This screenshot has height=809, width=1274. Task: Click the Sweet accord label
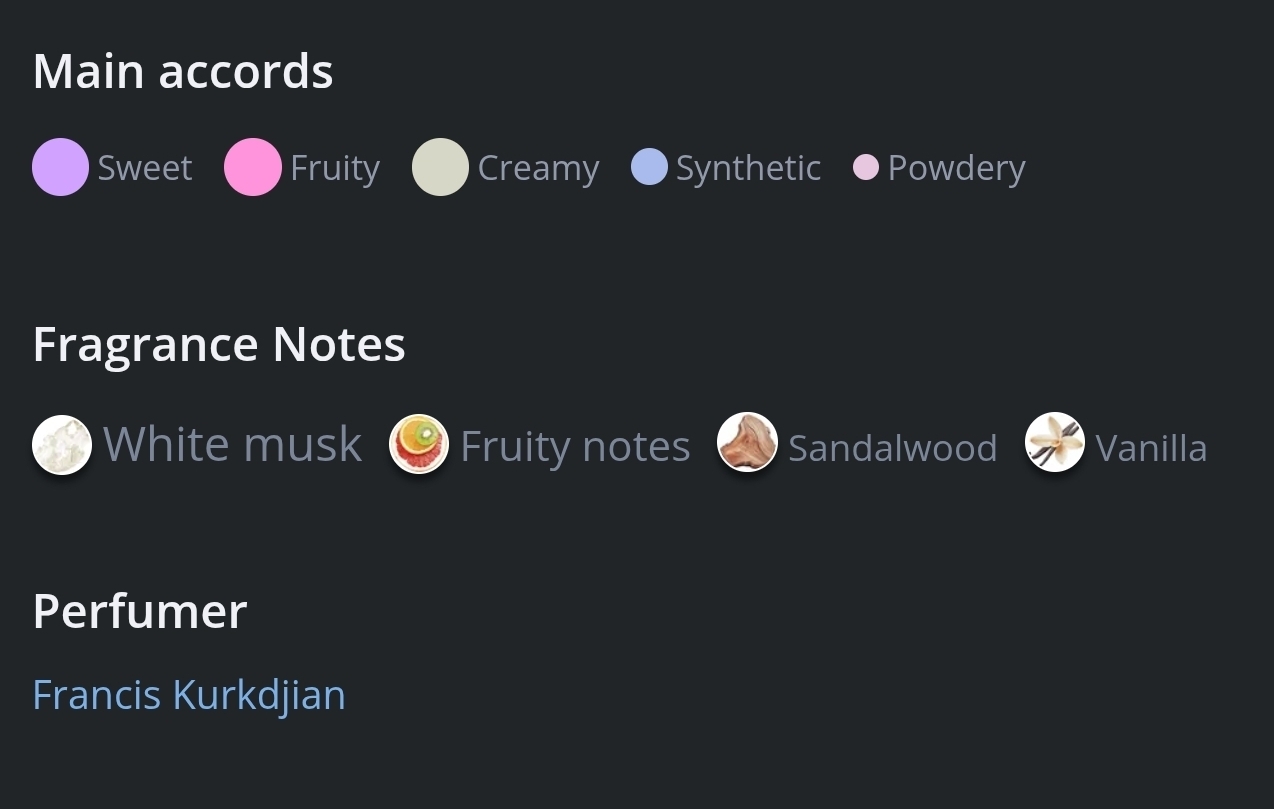click(145, 168)
